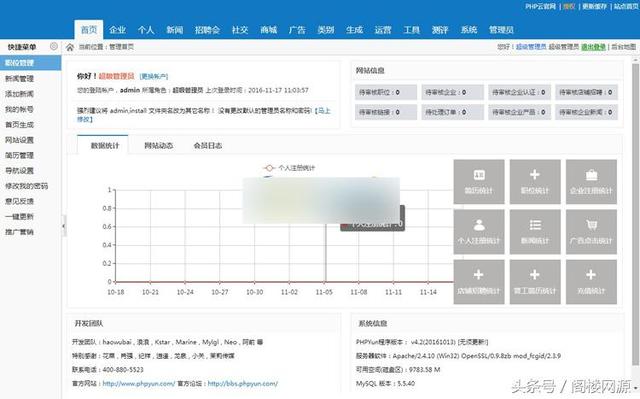The image size is (640, 399).
Task: Open the 运营 top navigation menu
Action: tap(383, 30)
